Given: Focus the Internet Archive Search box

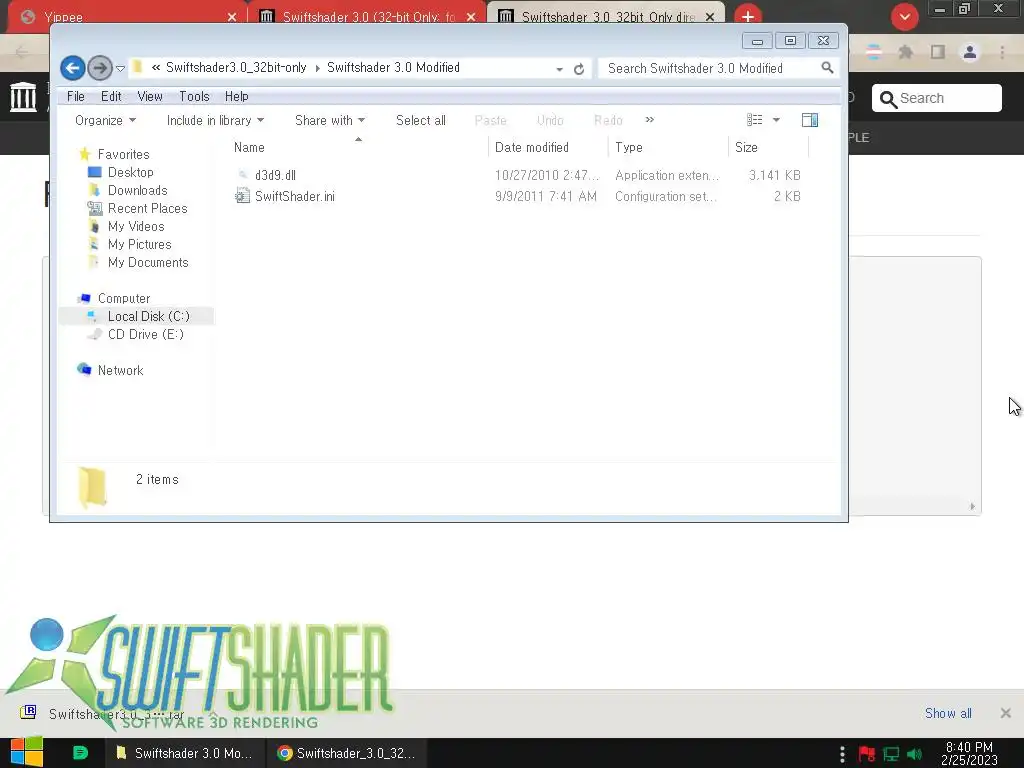Looking at the screenshot, I should 936,98.
